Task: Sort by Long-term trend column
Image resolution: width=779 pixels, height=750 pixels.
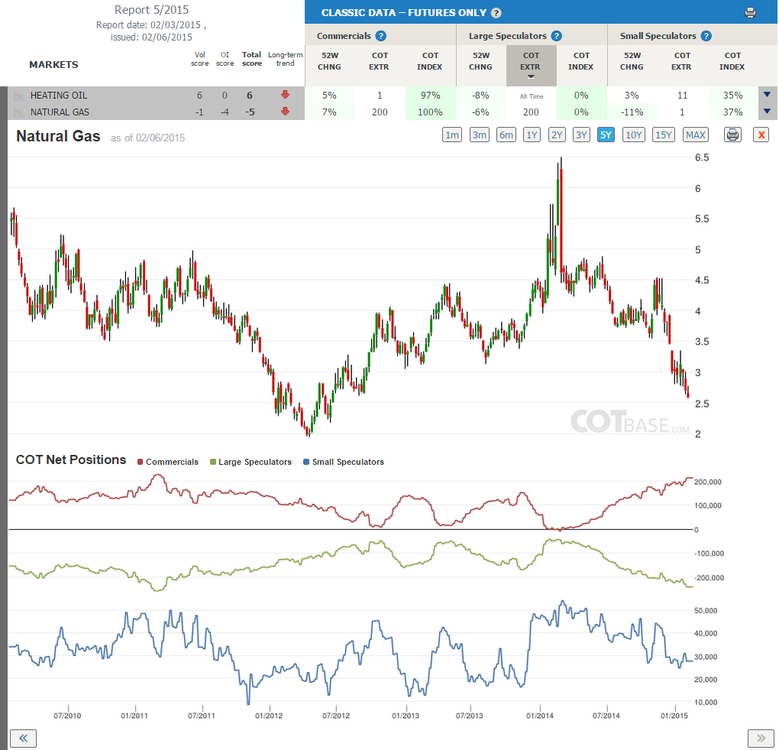Action: [285, 59]
